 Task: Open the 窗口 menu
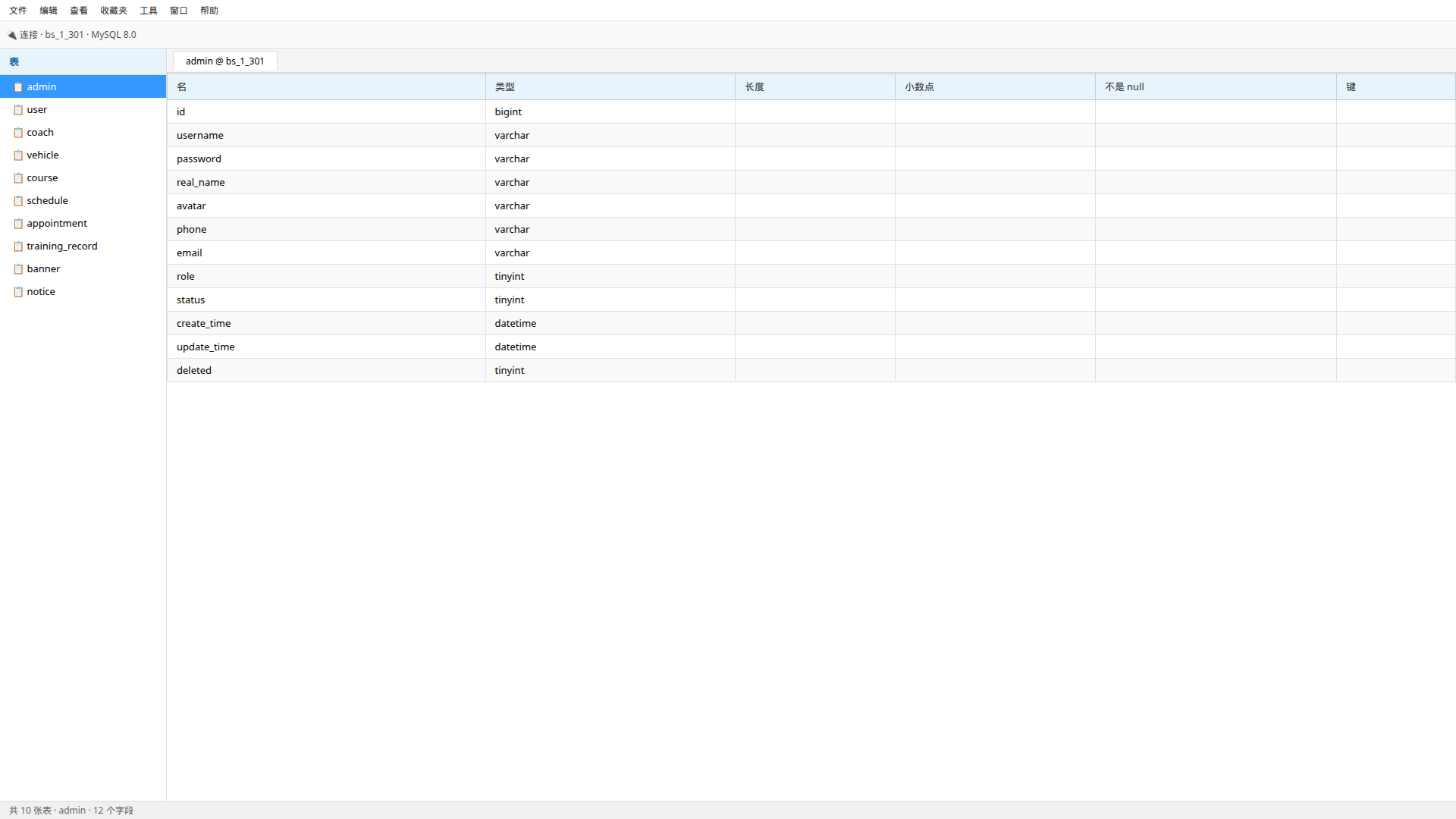point(179,11)
